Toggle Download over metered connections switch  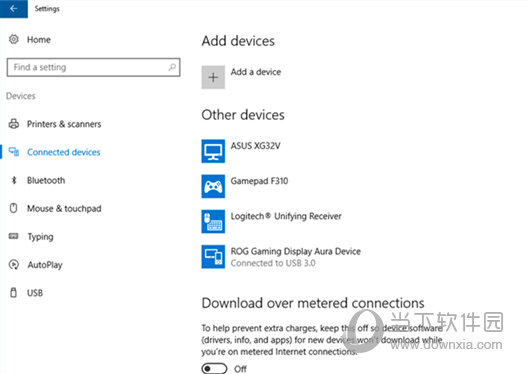[x=214, y=369]
